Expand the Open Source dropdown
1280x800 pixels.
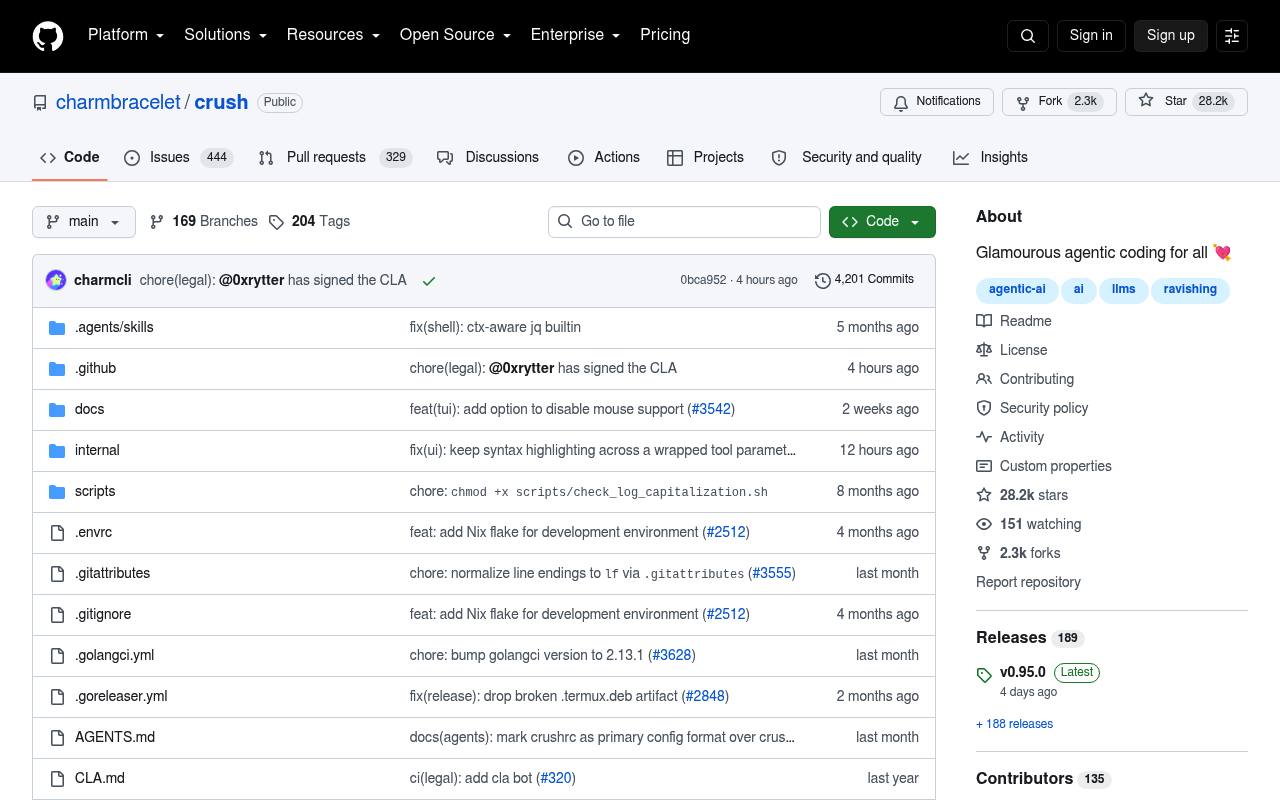[x=455, y=35]
